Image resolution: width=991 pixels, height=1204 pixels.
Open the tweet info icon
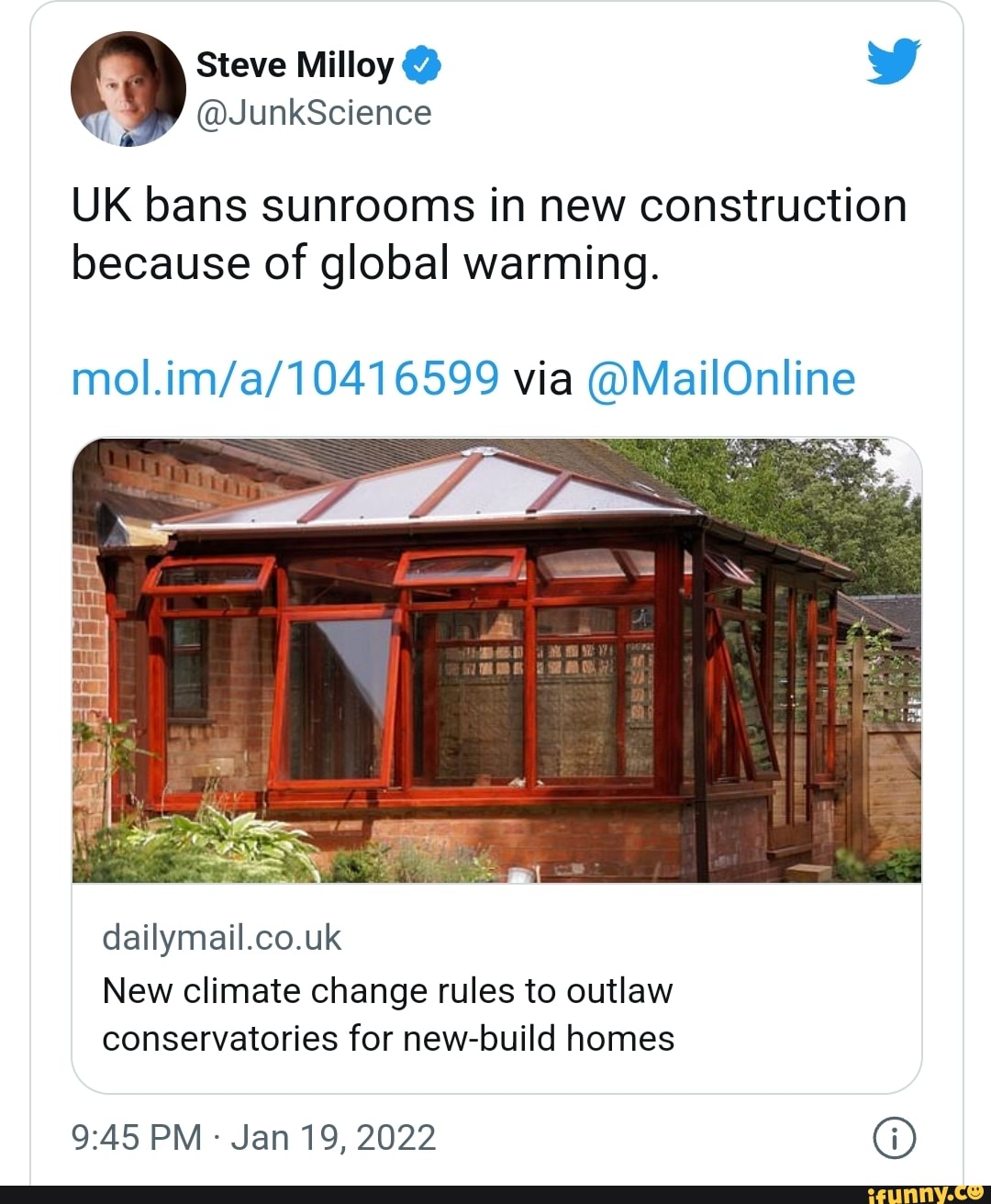(x=894, y=1138)
